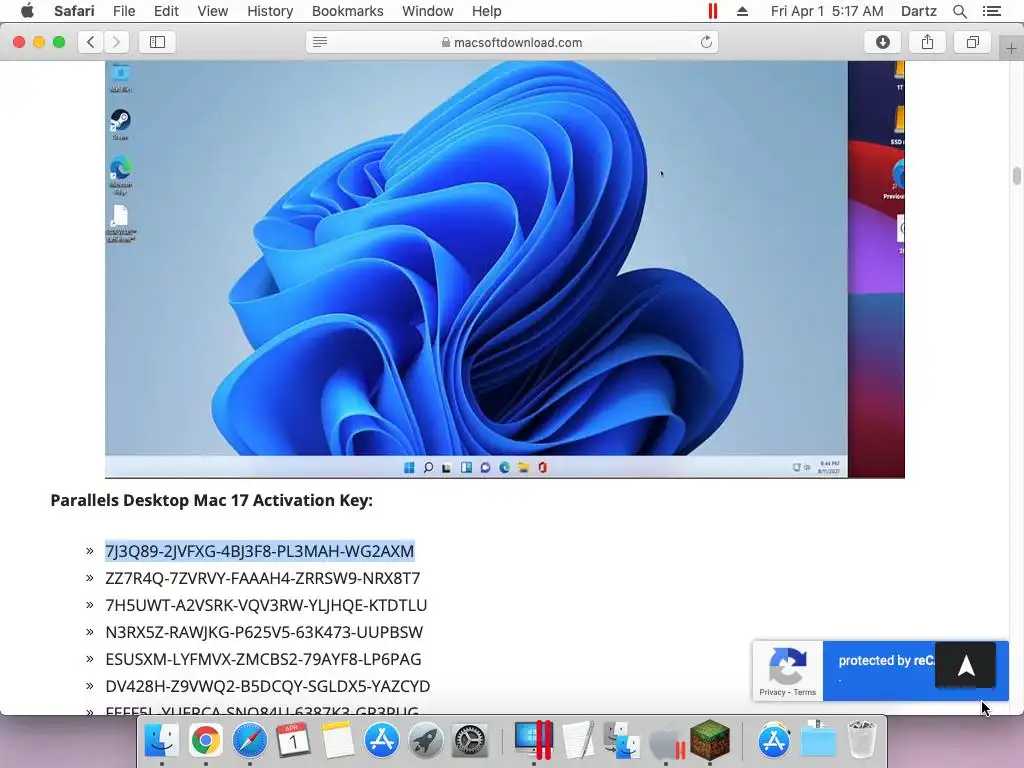
Task: Open the Share button menu
Action: (x=927, y=42)
